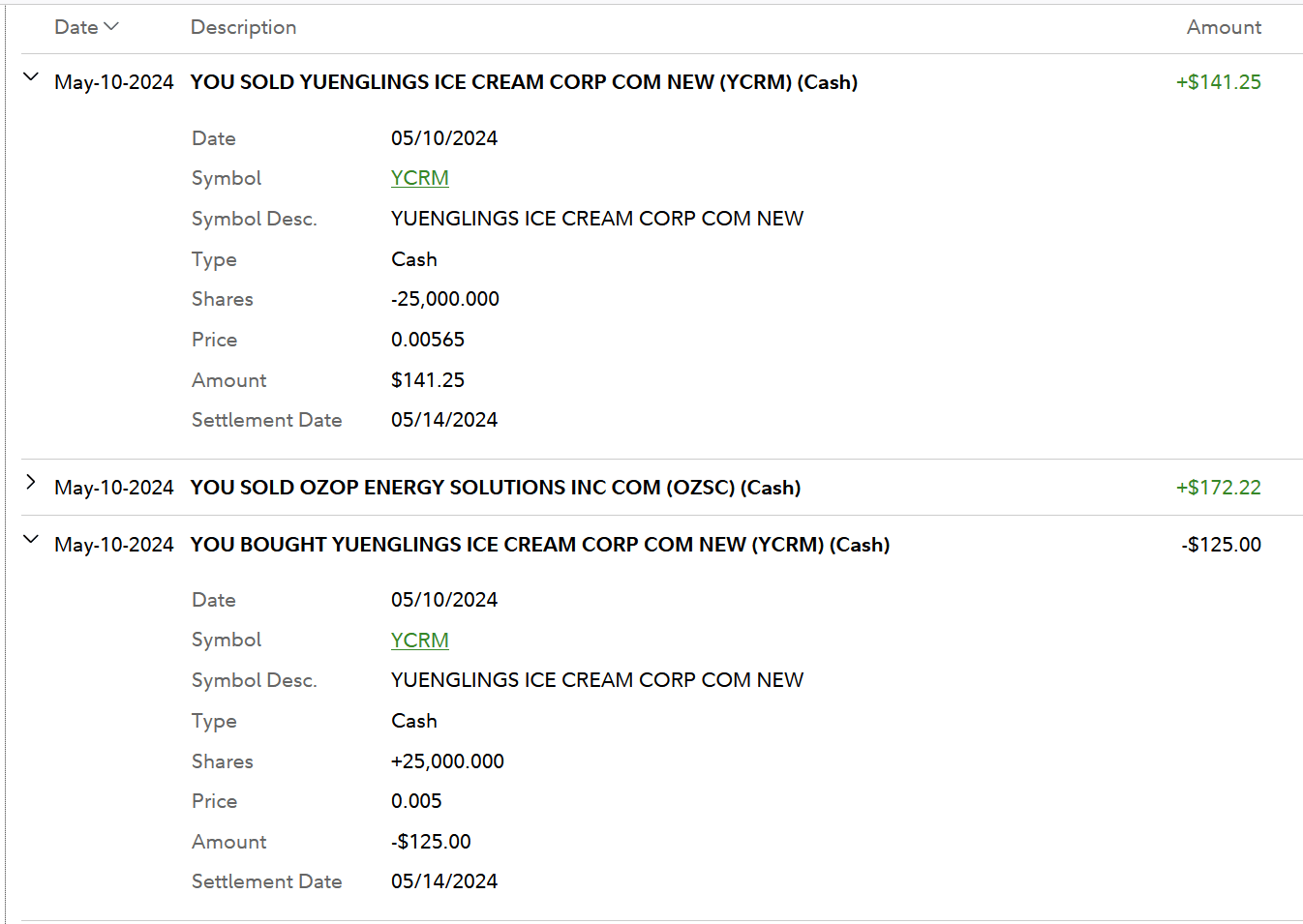Click the $141.25 Amount detail value
The height and width of the screenshot is (924, 1303).
coord(427,380)
